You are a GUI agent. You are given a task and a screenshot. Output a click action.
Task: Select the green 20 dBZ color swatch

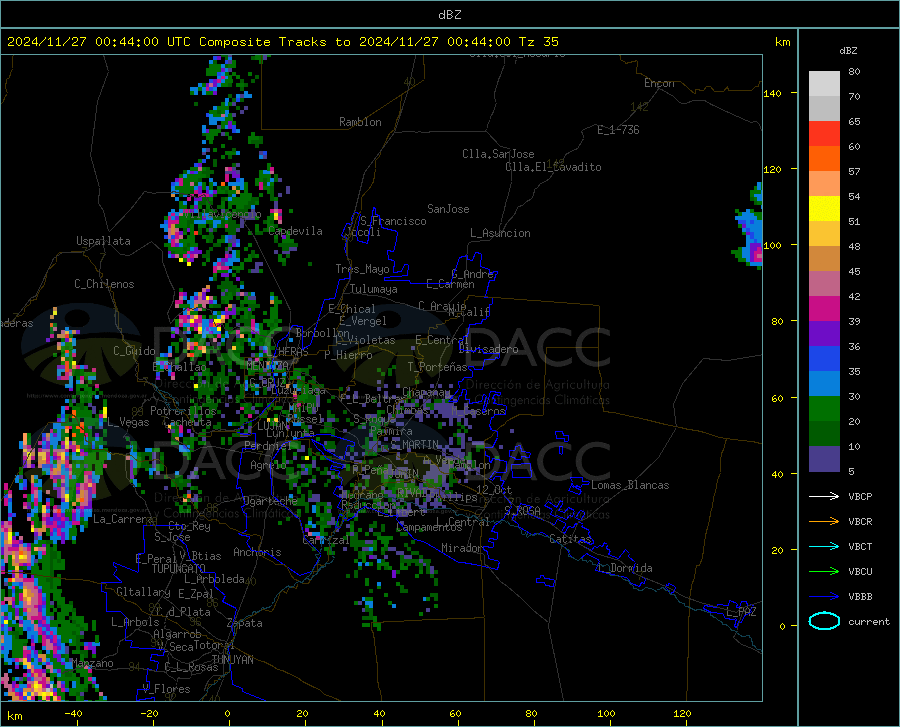(x=824, y=409)
